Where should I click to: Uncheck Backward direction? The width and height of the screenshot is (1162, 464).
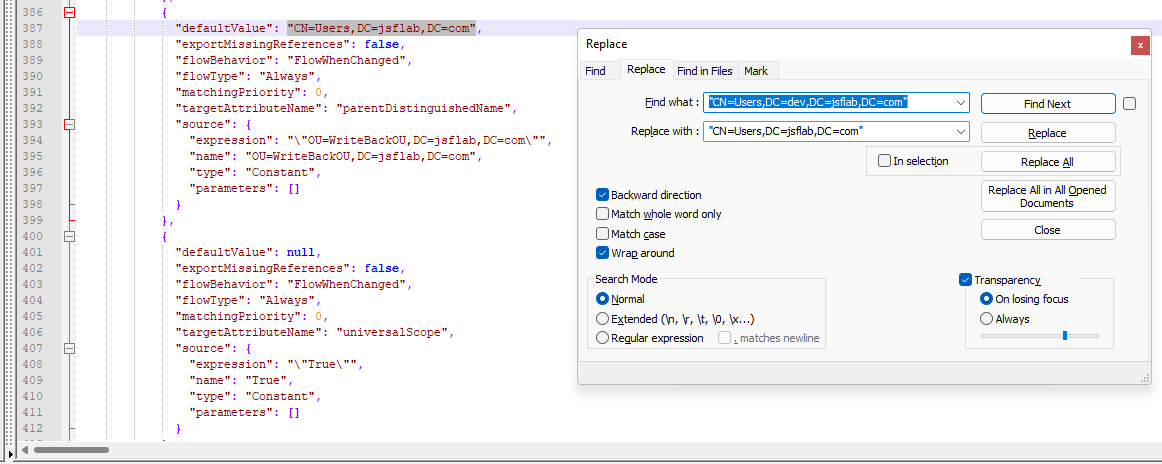pos(602,195)
